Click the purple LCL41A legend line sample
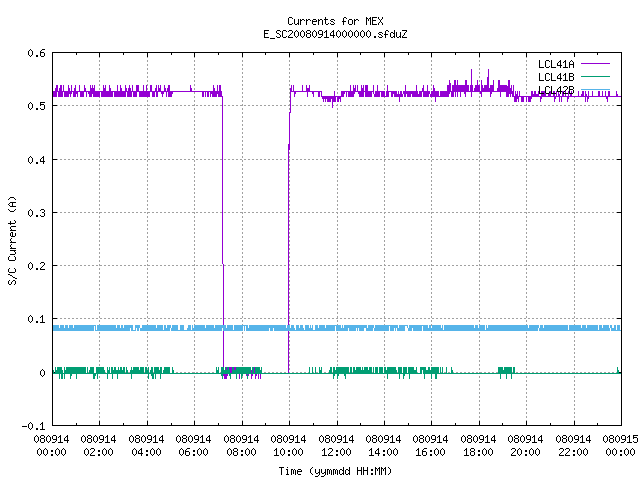The image size is (640, 480). pos(595,64)
